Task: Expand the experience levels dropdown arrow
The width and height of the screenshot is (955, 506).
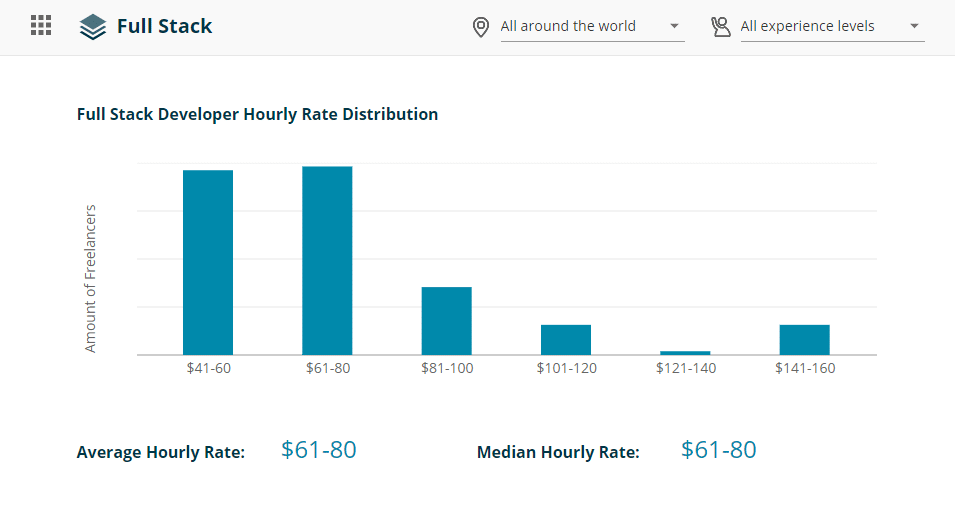Action: click(x=913, y=26)
